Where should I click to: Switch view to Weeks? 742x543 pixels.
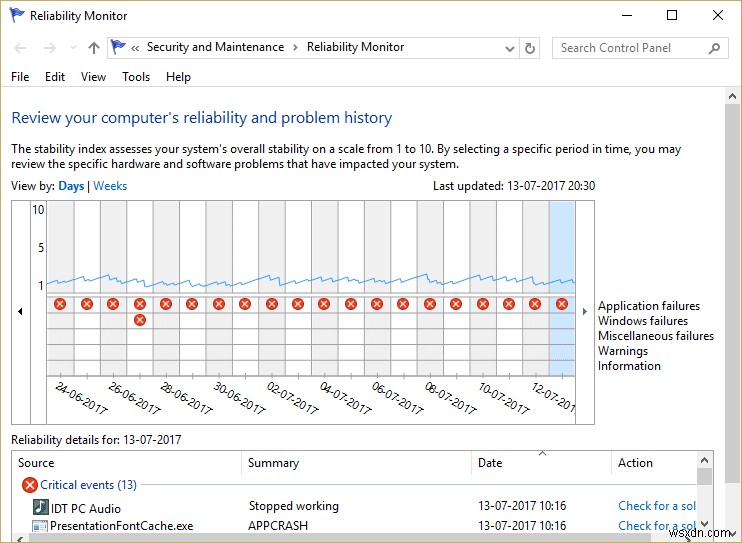pyautogui.click(x=110, y=186)
